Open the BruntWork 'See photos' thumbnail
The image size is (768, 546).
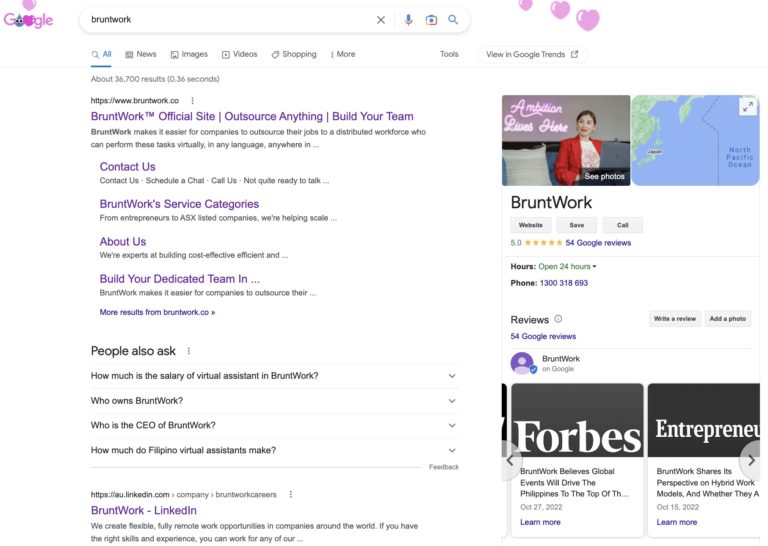[x=566, y=140]
